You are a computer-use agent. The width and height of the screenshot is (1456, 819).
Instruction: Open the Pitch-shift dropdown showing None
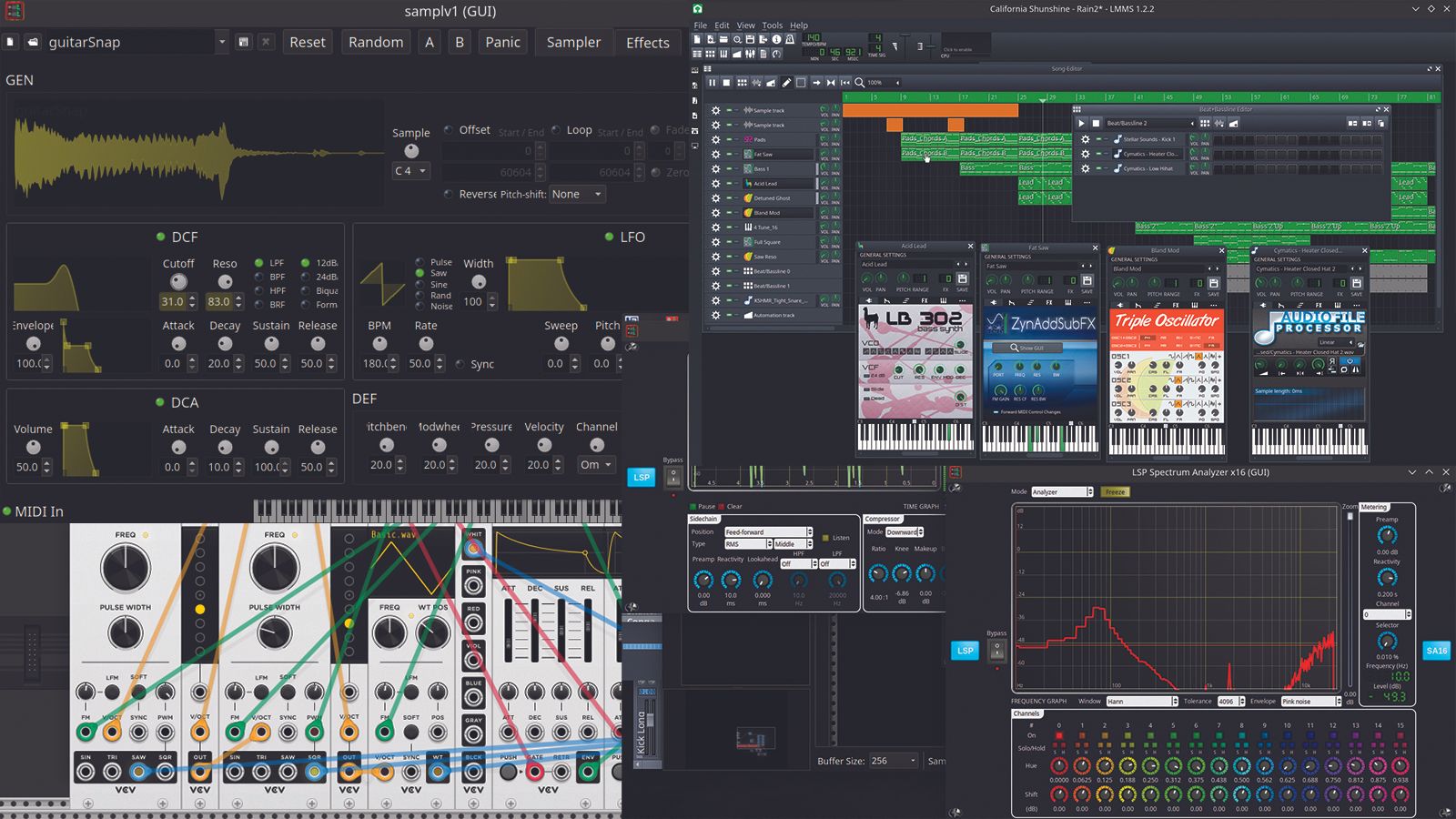coord(577,194)
